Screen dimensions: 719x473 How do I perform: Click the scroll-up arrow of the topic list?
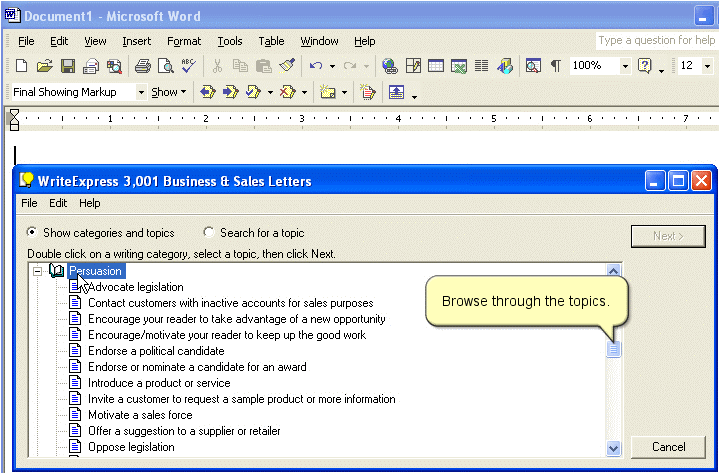tap(614, 271)
